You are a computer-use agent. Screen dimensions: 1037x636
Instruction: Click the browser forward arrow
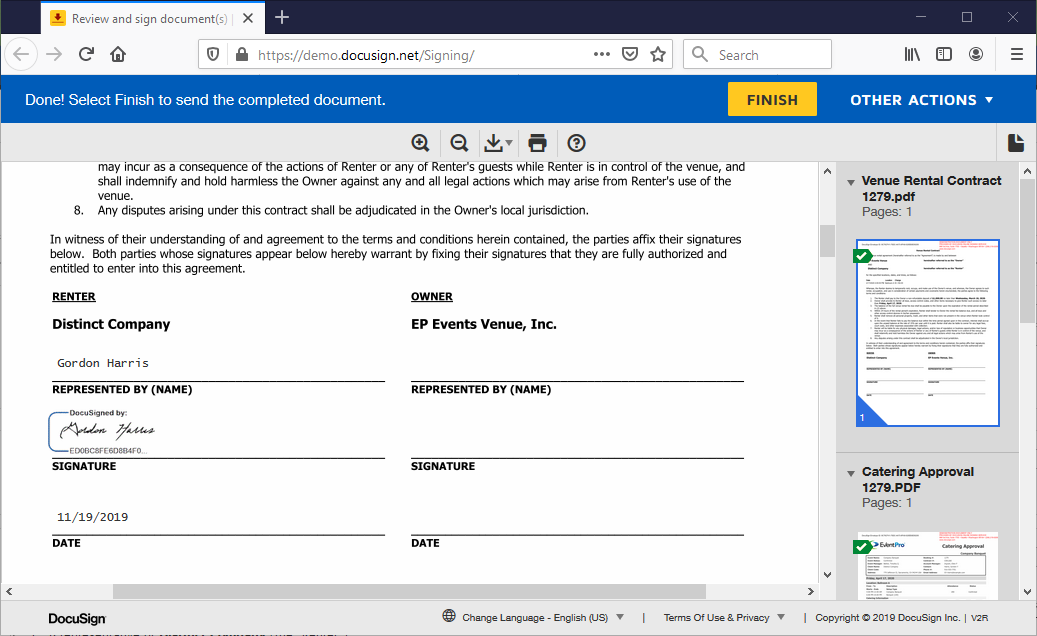click(54, 54)
